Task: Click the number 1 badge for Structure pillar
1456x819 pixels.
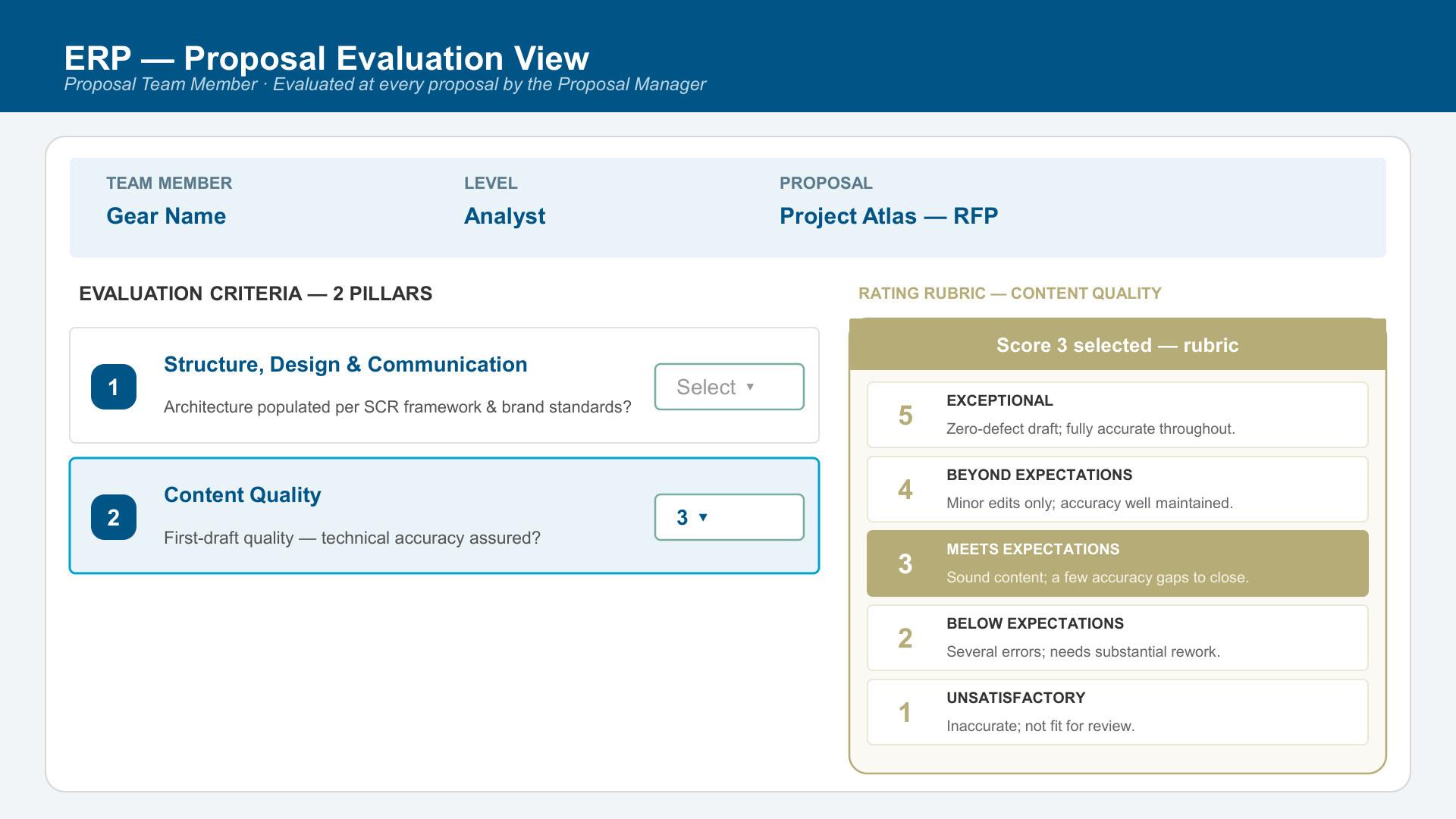Action: (x=114, y=387)
